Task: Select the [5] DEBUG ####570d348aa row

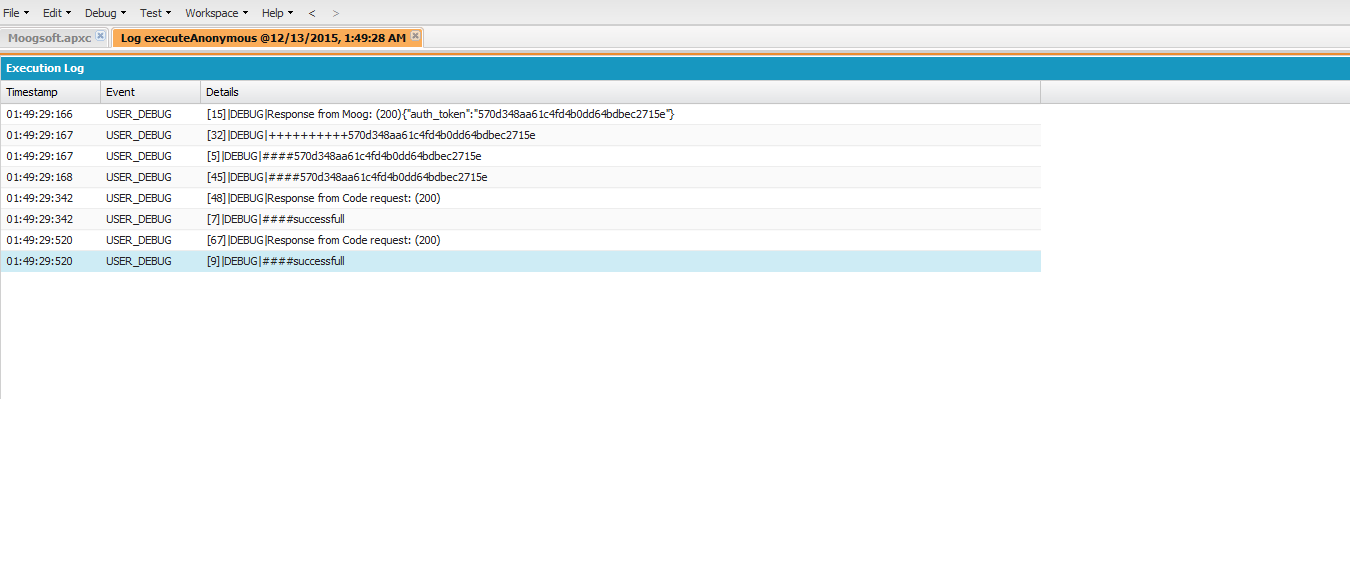Action: click(520, 156)
